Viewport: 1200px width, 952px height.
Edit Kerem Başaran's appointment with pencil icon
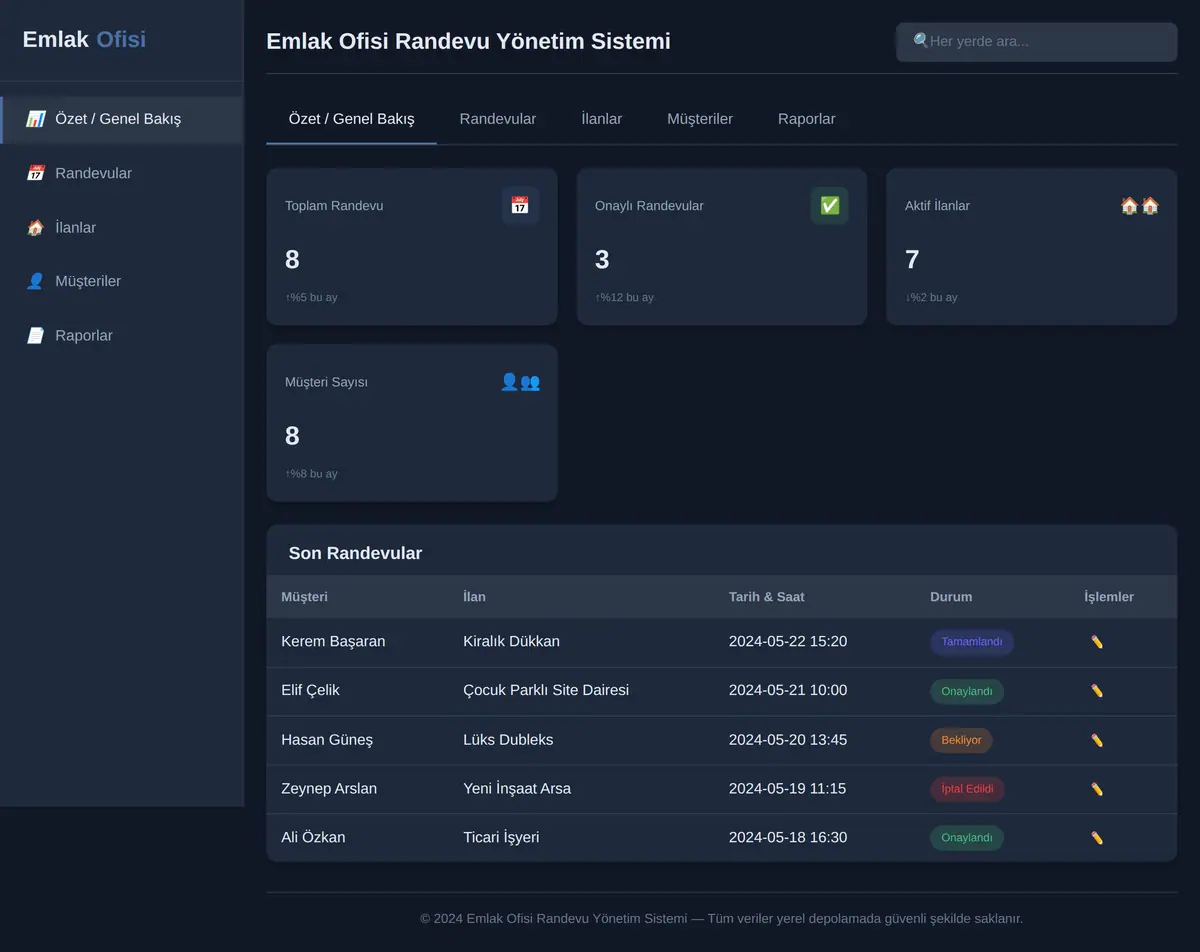point(1097,642)
